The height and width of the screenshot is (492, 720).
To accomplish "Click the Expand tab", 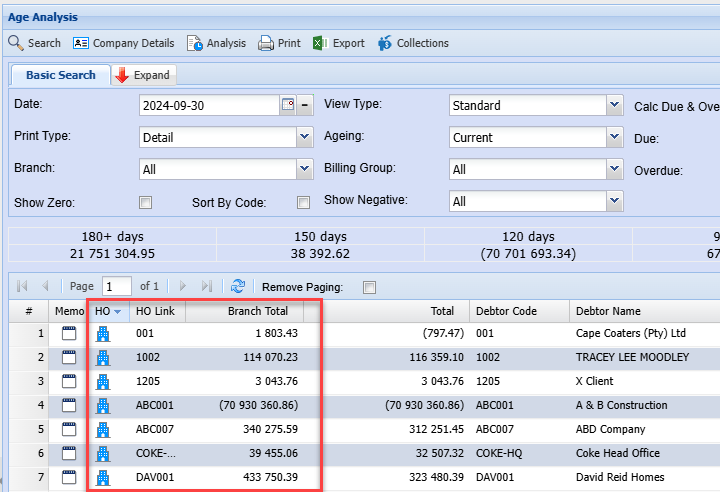I will [142, 75].
